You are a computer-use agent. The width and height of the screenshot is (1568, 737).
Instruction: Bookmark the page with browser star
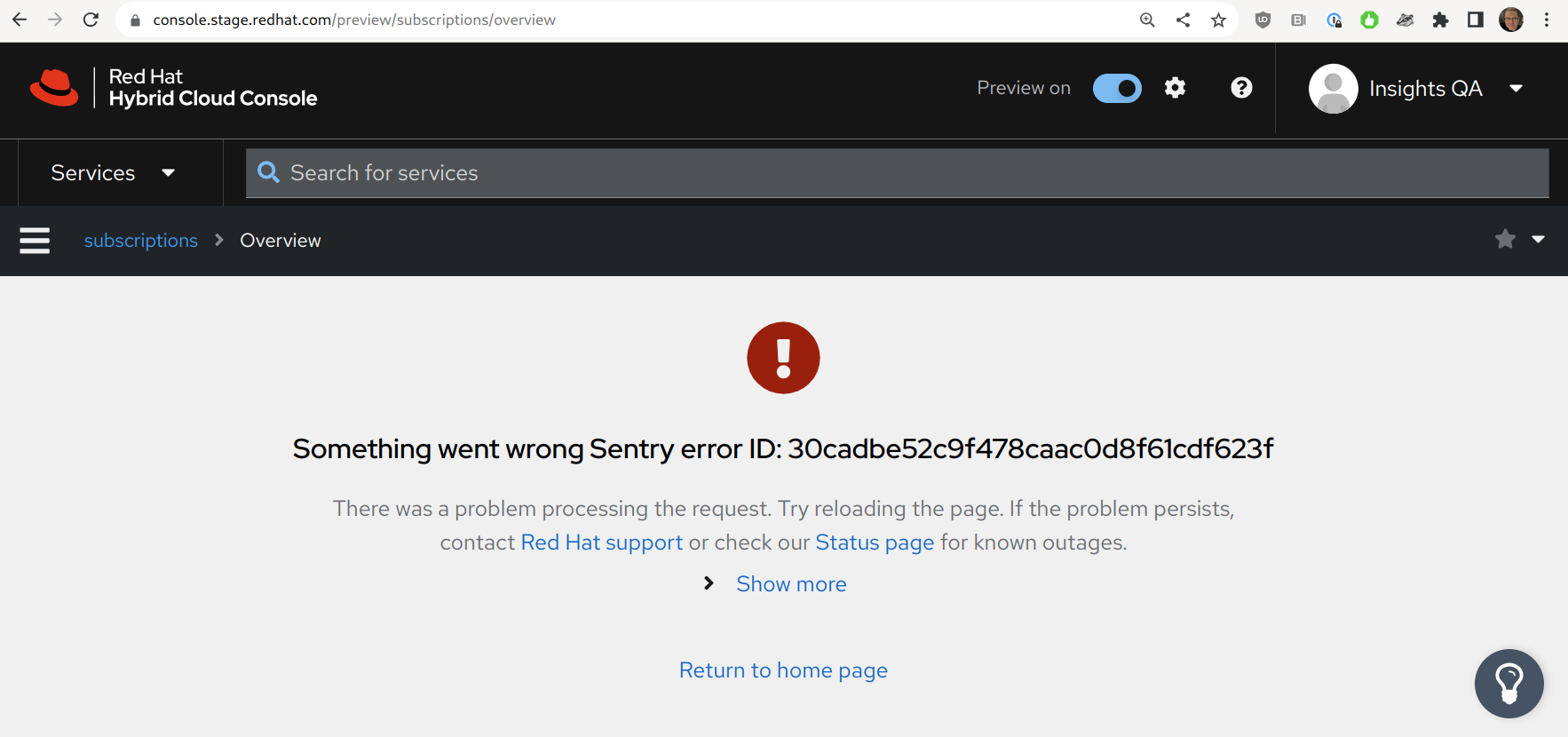tap(1218, 20)
